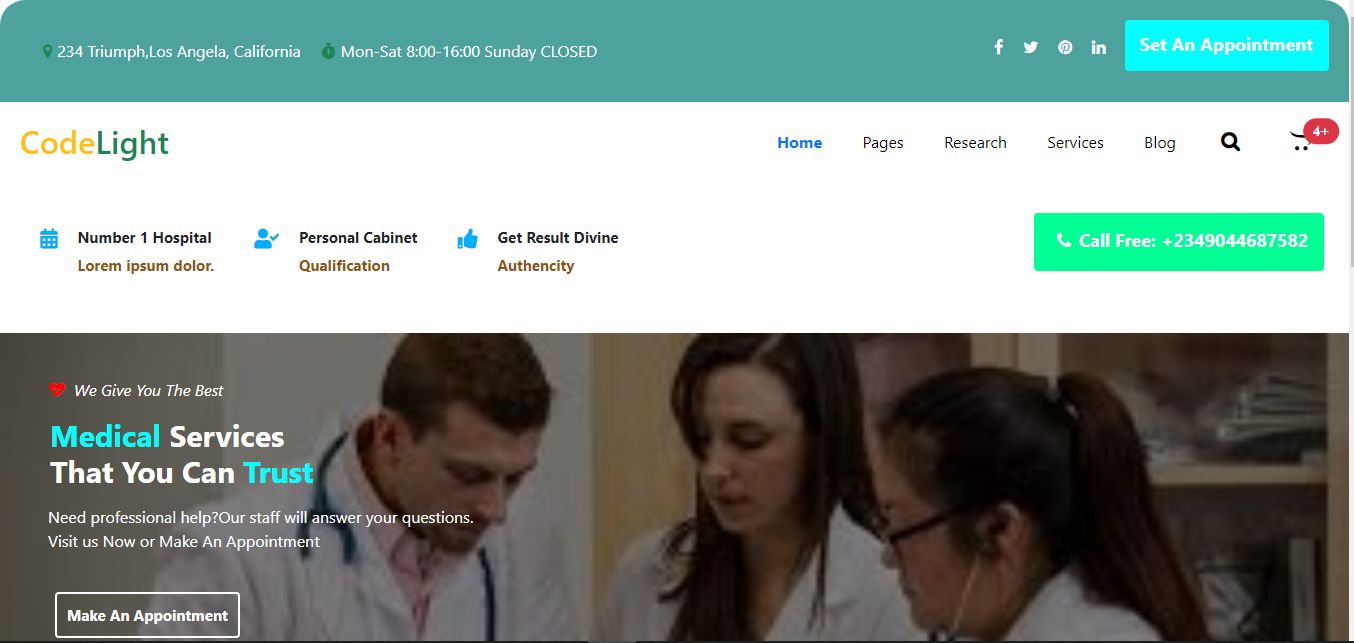Screen dimensions: 1354x643
Task: Open the Pinterest social icon
Action: click(x=1065, y=47)
